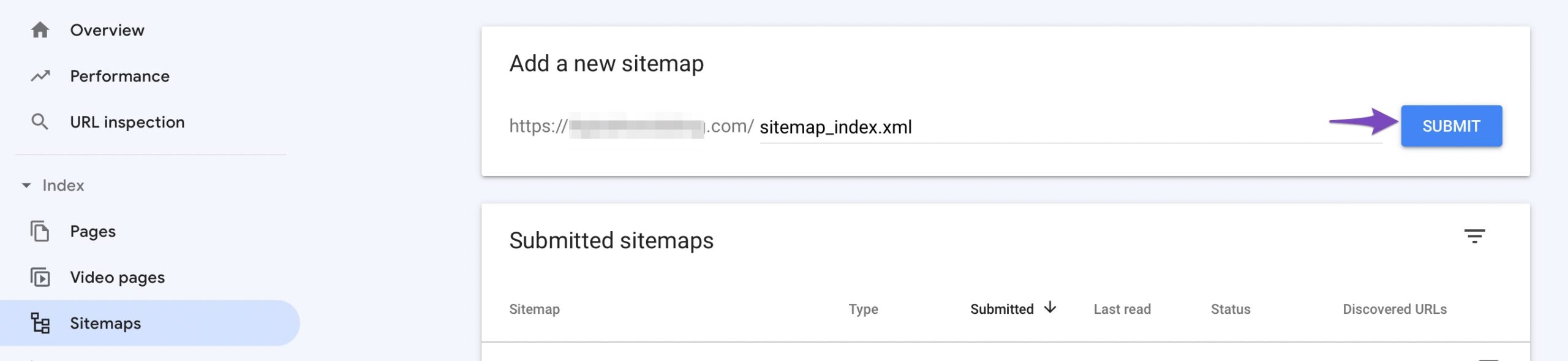Click the sitemap URL input field
This screenshot has width=1568, height=361.
coord(1071,127)
